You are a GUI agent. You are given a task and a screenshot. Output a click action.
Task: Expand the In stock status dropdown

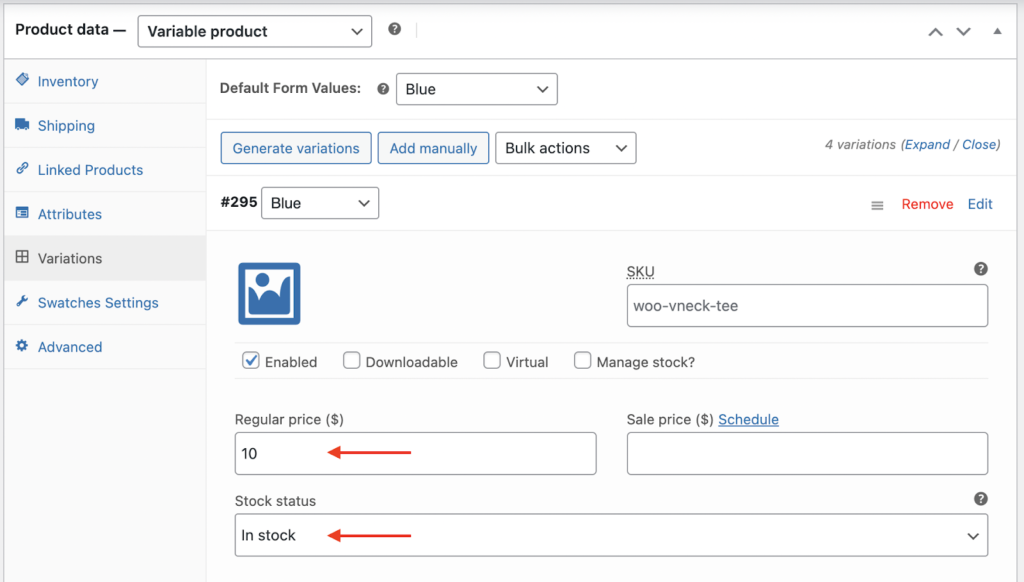click(x=611, y=535)
